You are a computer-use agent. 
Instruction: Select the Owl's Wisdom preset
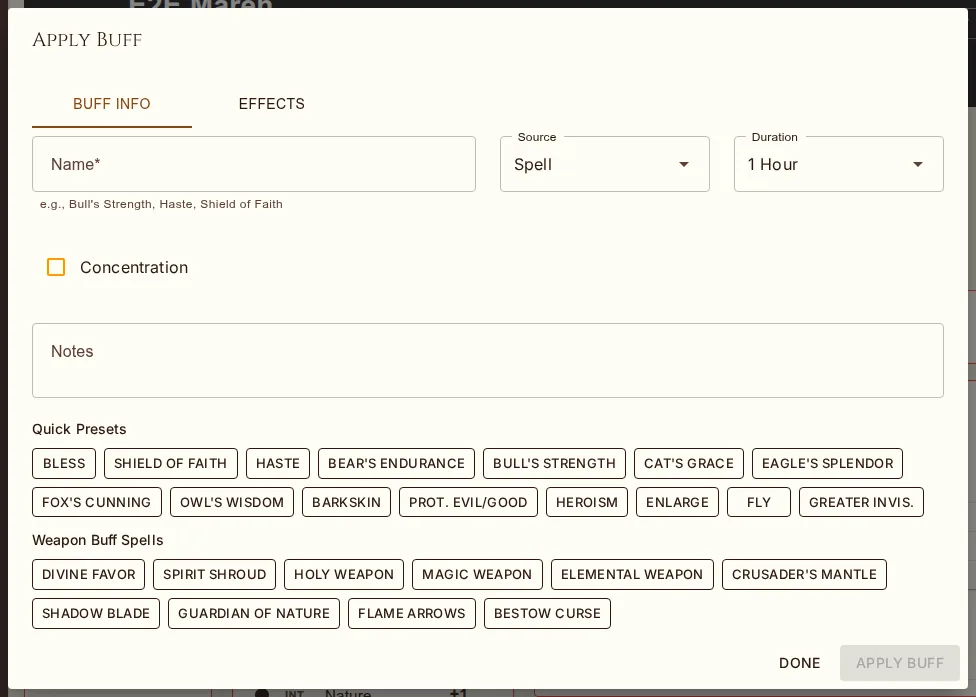[232, 502]
